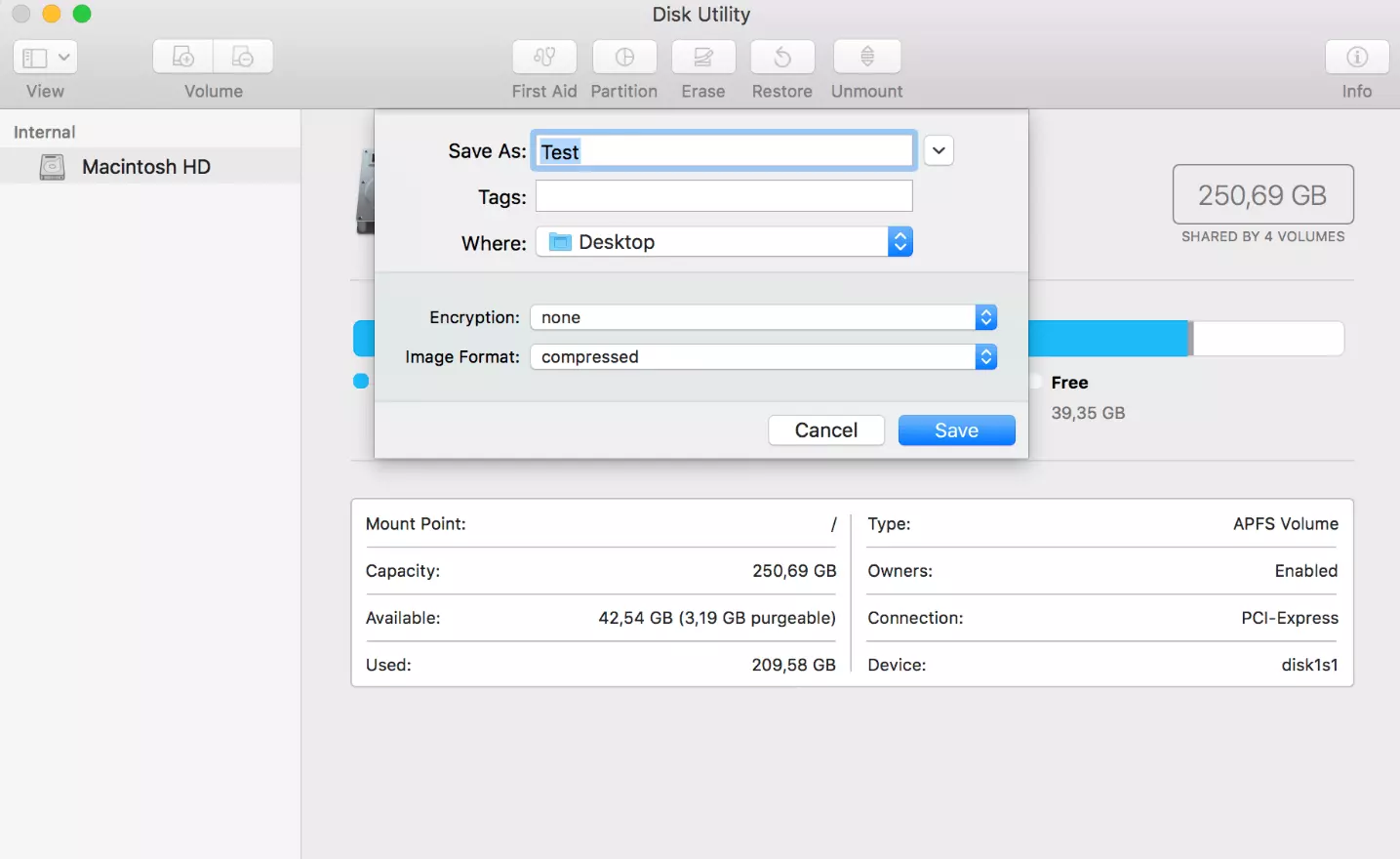This screenshot has height=859, width=1400.
Task: Cancel the save dialog
Action: pos(826,430)
